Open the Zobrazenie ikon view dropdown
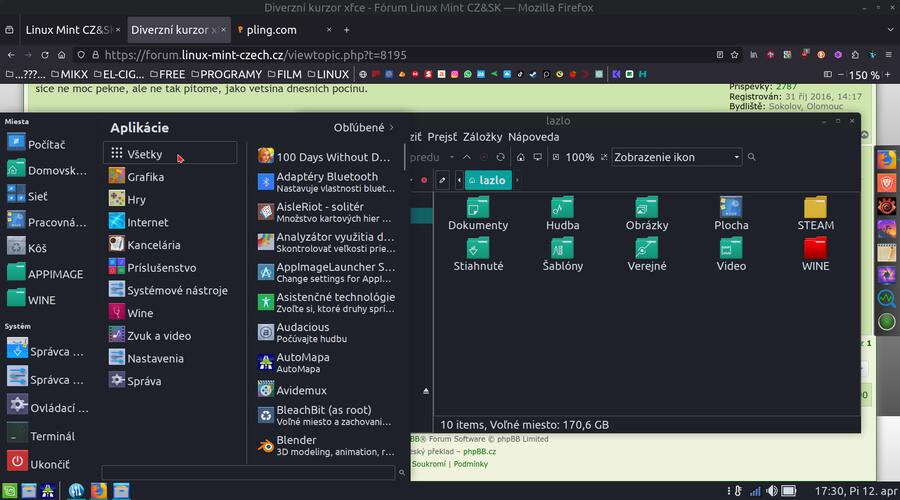The width and height of the screenshot is (900, 500). pyautogui.click(x=676, y=157)
